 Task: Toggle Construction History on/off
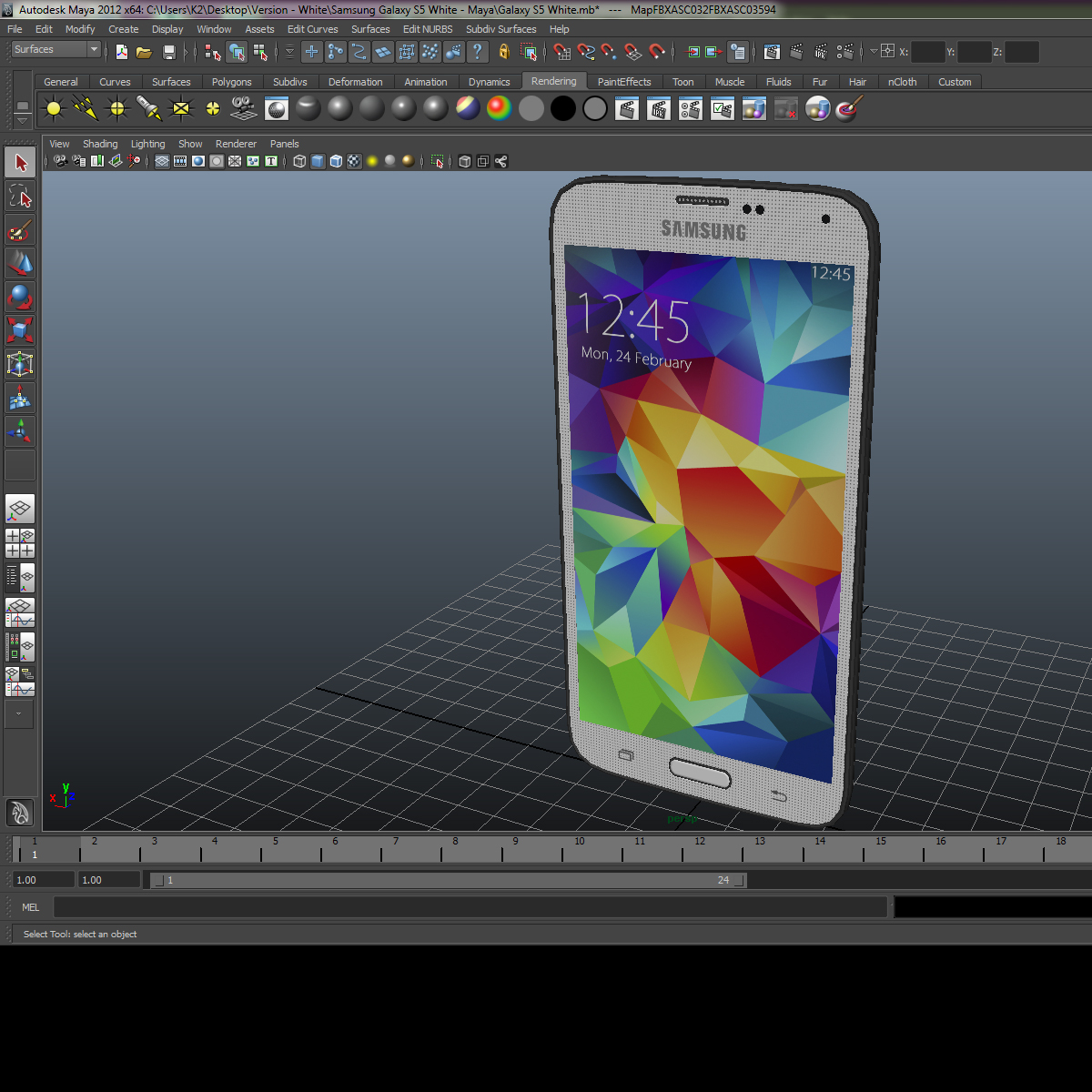point(738,52)
